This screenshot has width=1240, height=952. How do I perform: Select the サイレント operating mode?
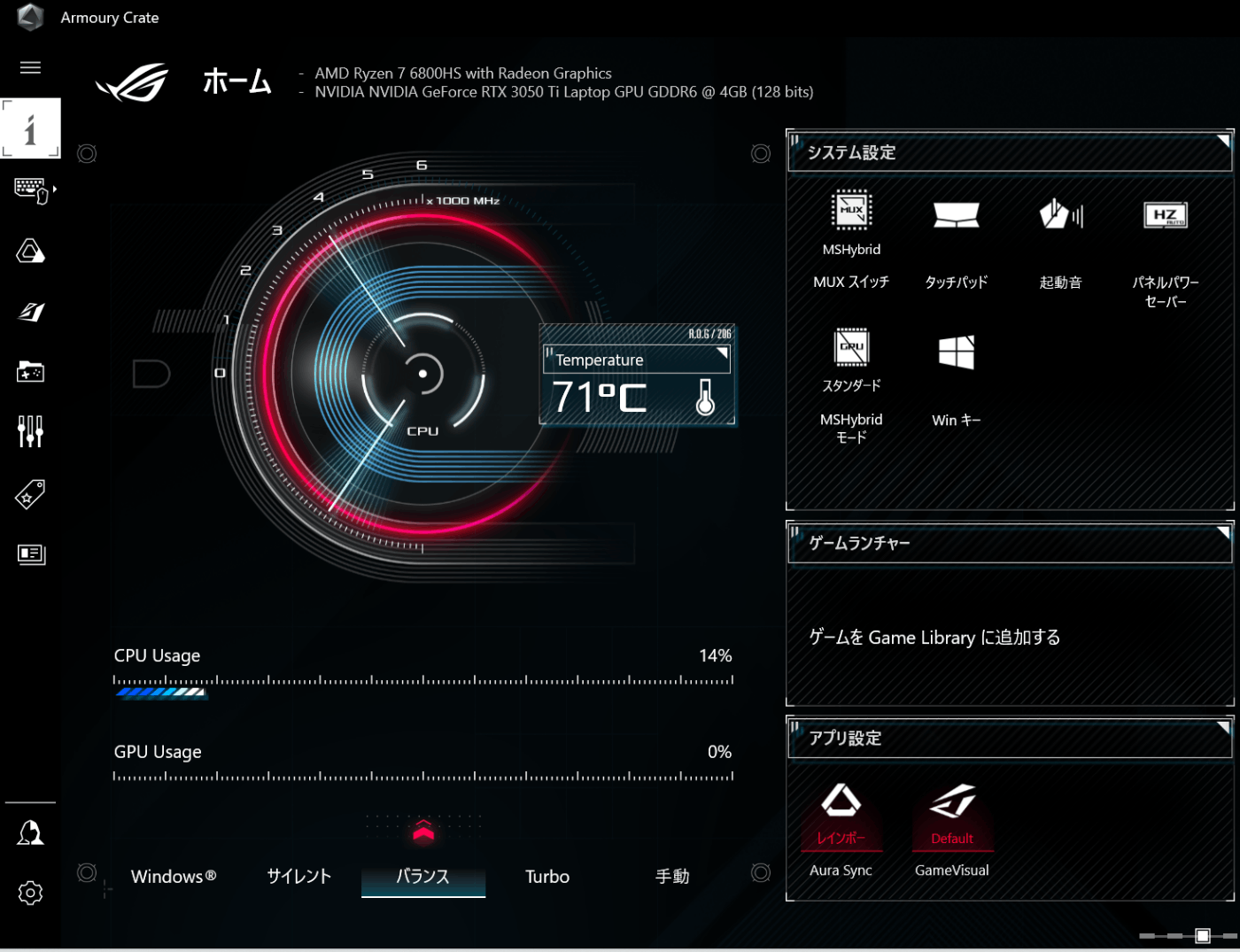[x=298, y=876]
